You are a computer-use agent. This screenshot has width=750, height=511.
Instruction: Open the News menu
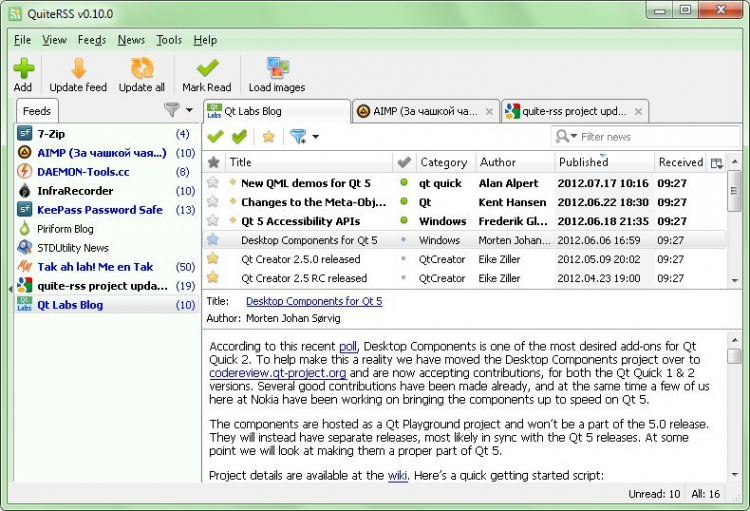tap(131, 40)
